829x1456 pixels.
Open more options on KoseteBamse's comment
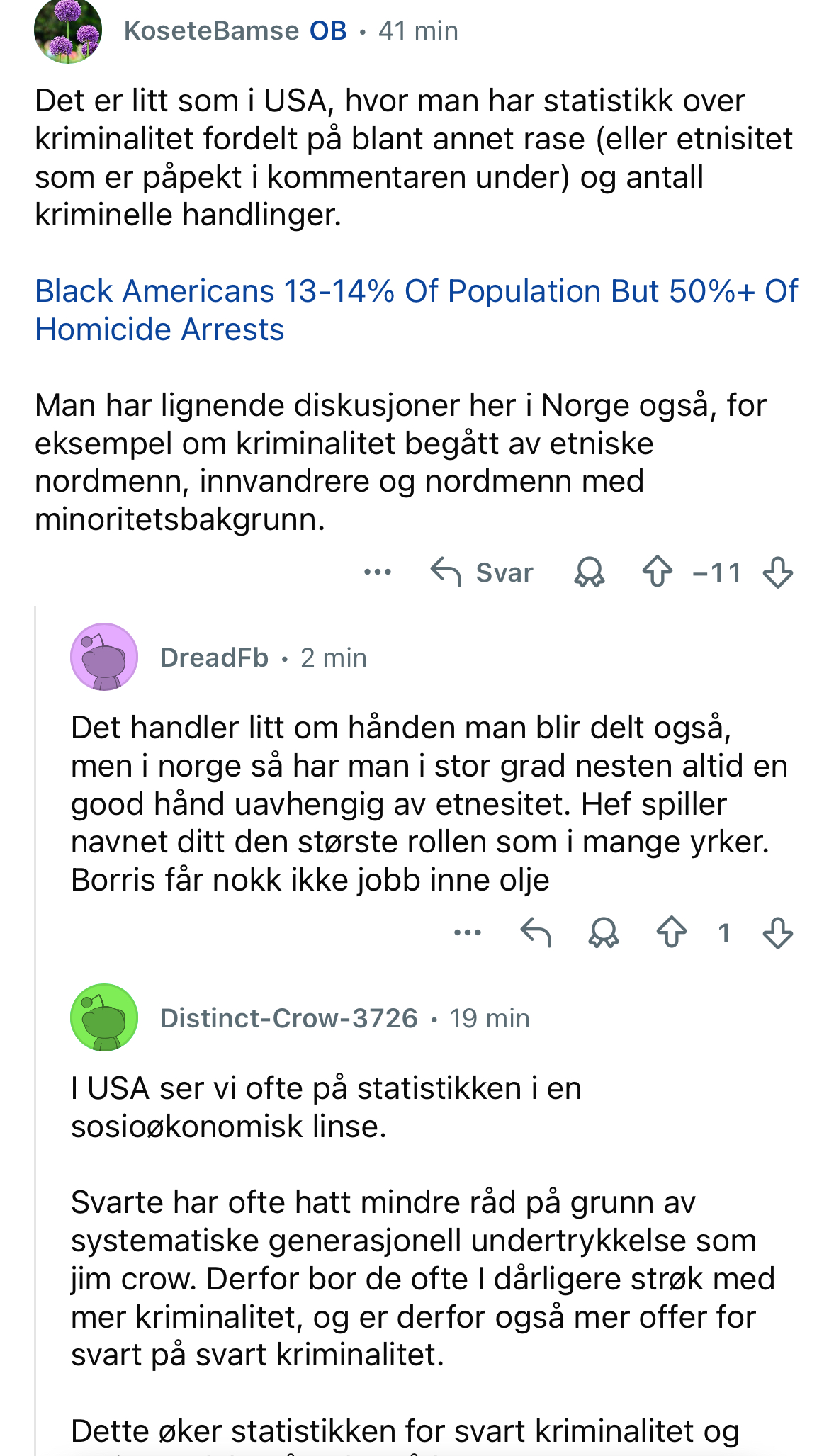point(378,572)
